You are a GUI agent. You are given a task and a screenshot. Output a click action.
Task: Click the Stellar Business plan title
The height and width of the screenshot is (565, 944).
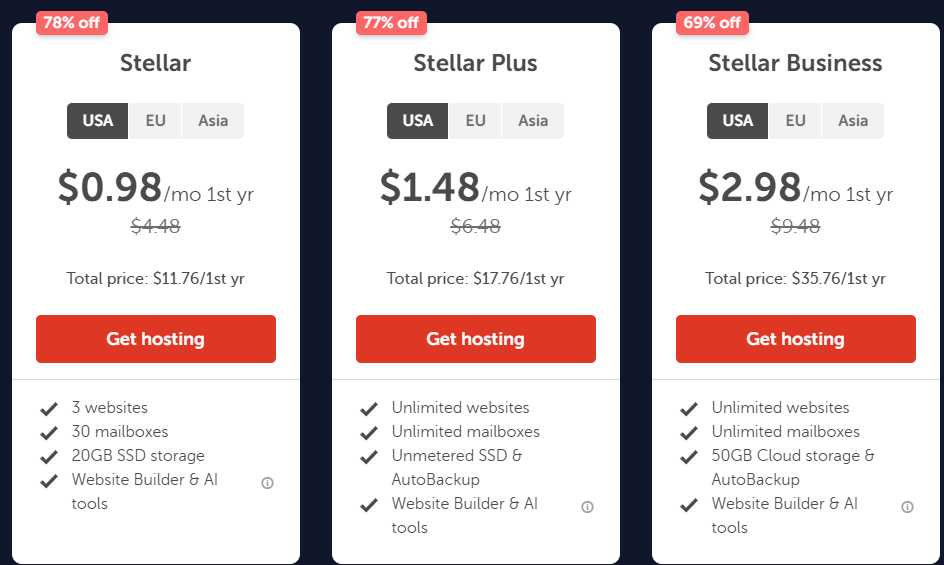[x=795, y=63]
